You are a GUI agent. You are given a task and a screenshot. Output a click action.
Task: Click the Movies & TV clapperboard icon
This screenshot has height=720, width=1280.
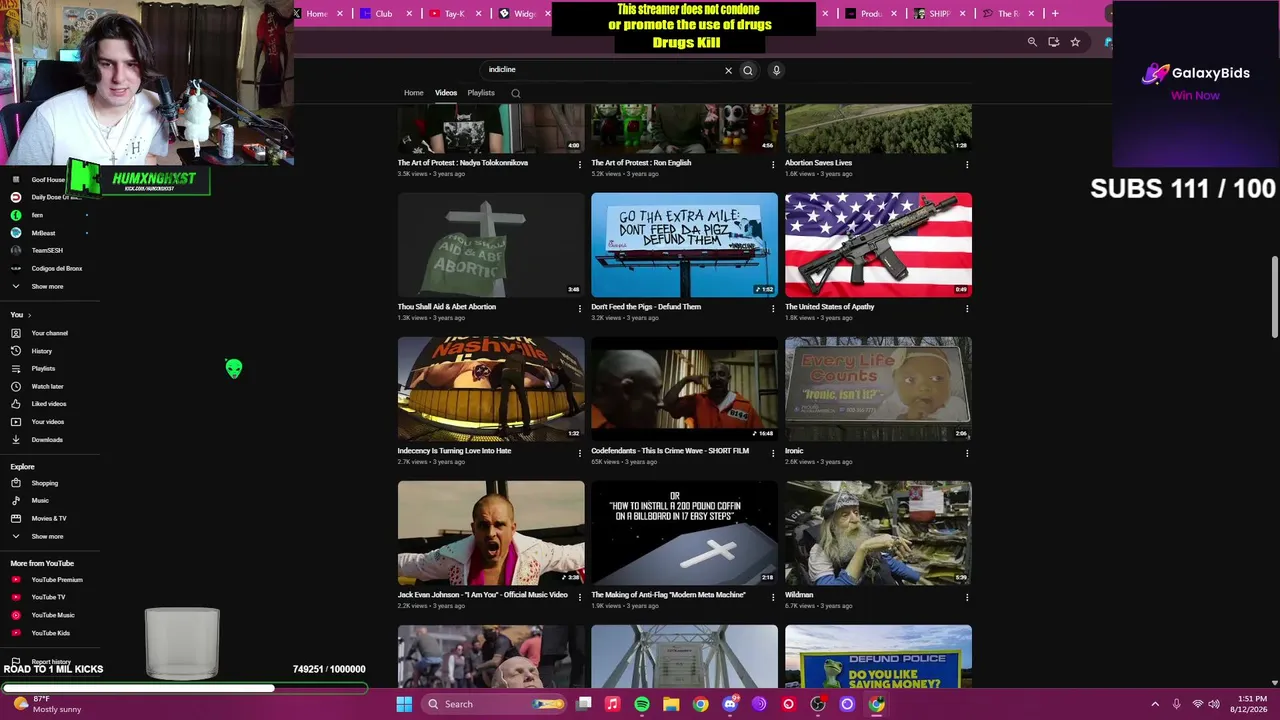coord(16,518)
